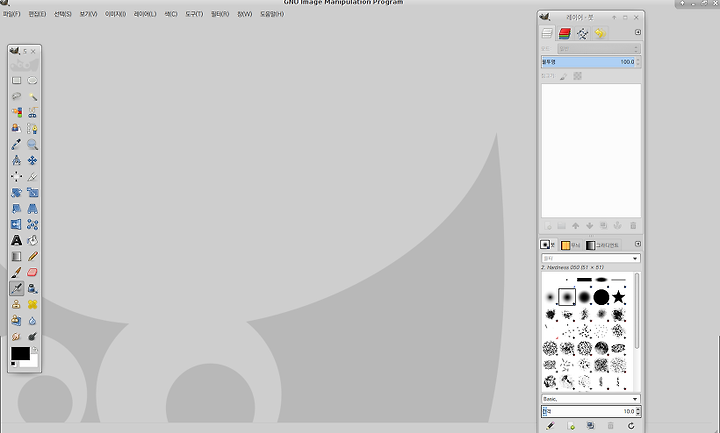
Task: Select the Free Select lasso tool
Action: point(17,96)
